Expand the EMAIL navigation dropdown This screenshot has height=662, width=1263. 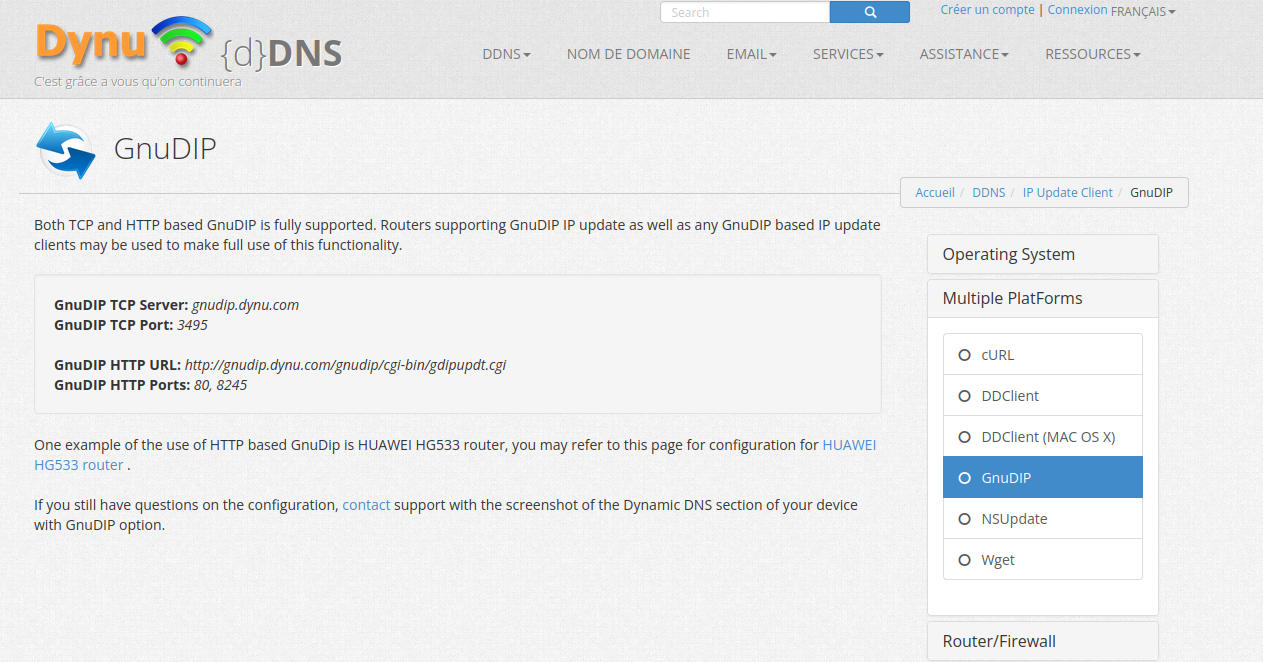[x=751, y=54]
